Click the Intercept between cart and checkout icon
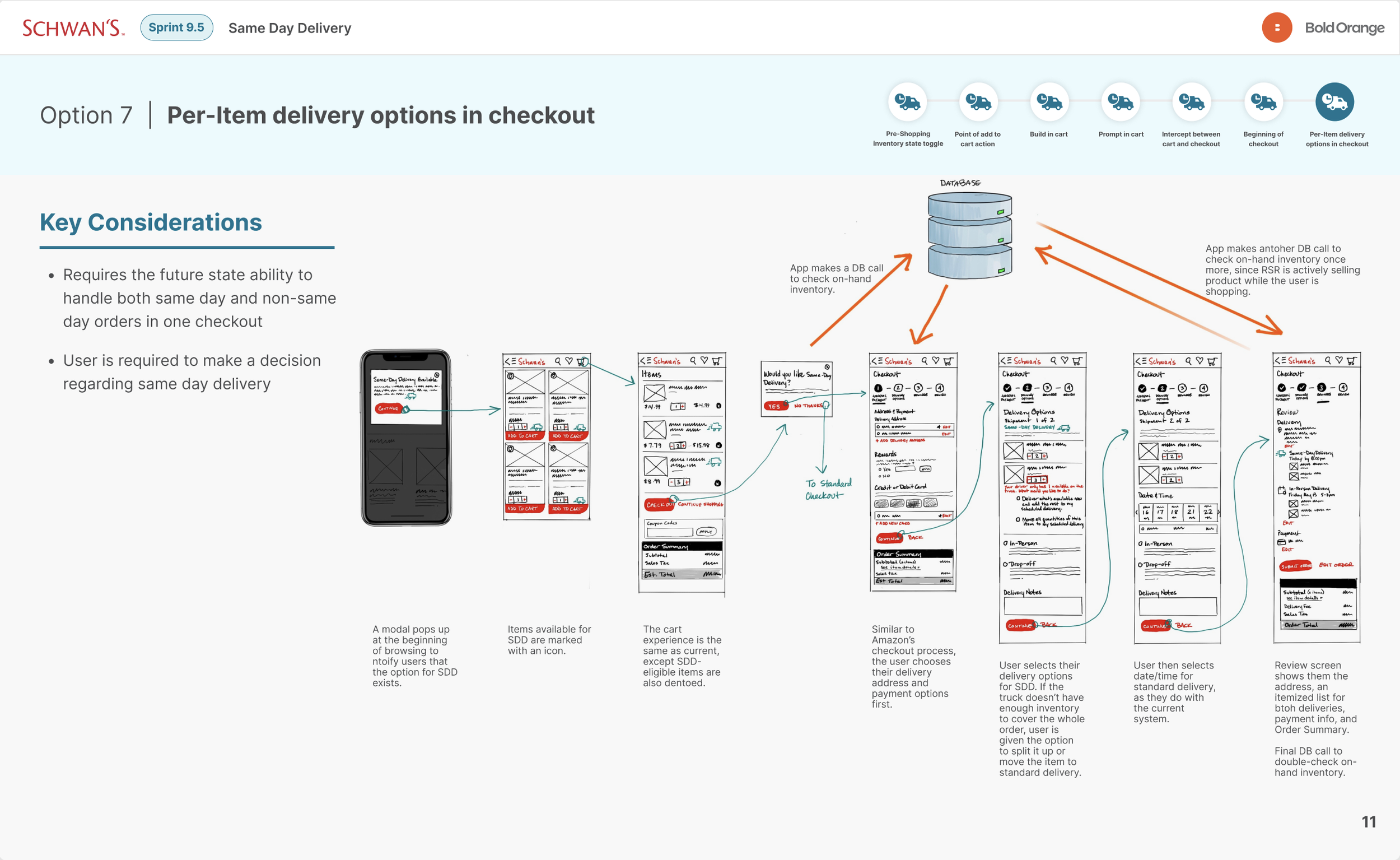1400x860 pixels. pos(1191,102)
